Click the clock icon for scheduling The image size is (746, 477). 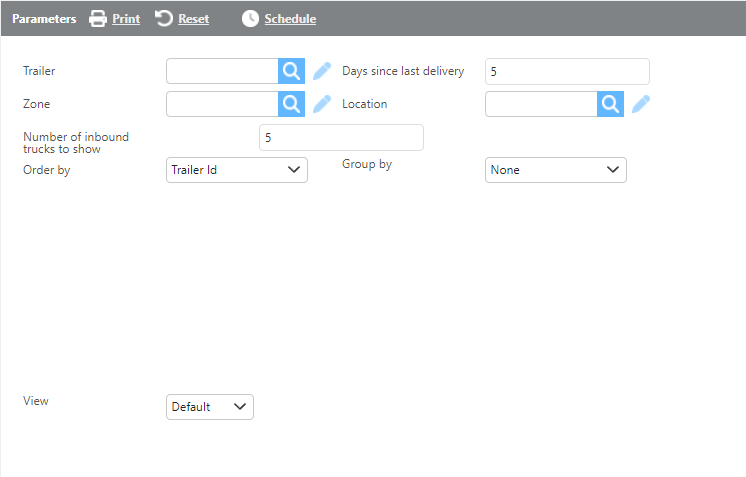250,19
